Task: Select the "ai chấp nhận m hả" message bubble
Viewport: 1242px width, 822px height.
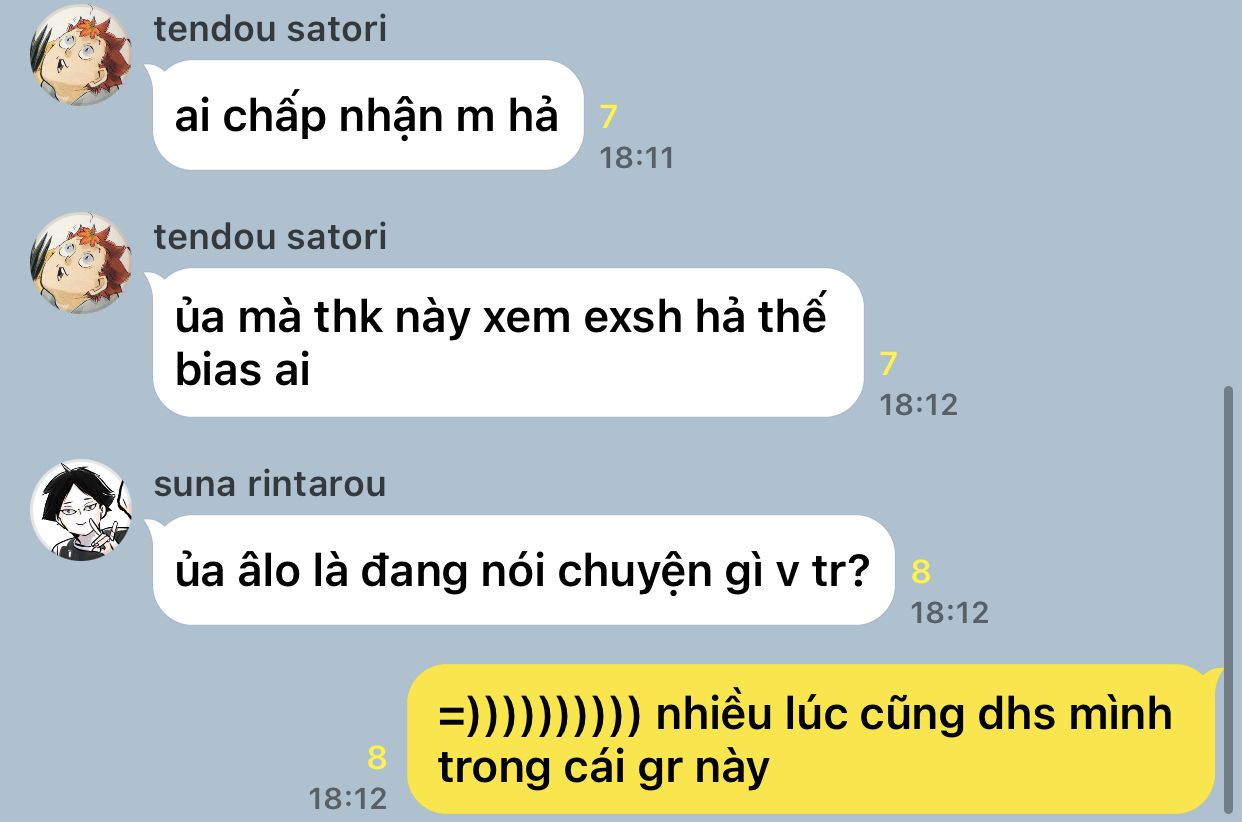Action: point(366,115)
